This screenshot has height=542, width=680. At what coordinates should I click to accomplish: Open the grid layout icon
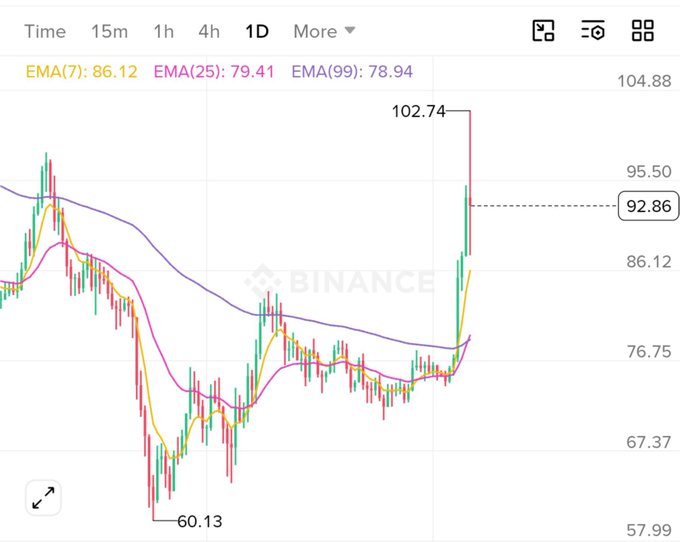click(x=643, y=31)
